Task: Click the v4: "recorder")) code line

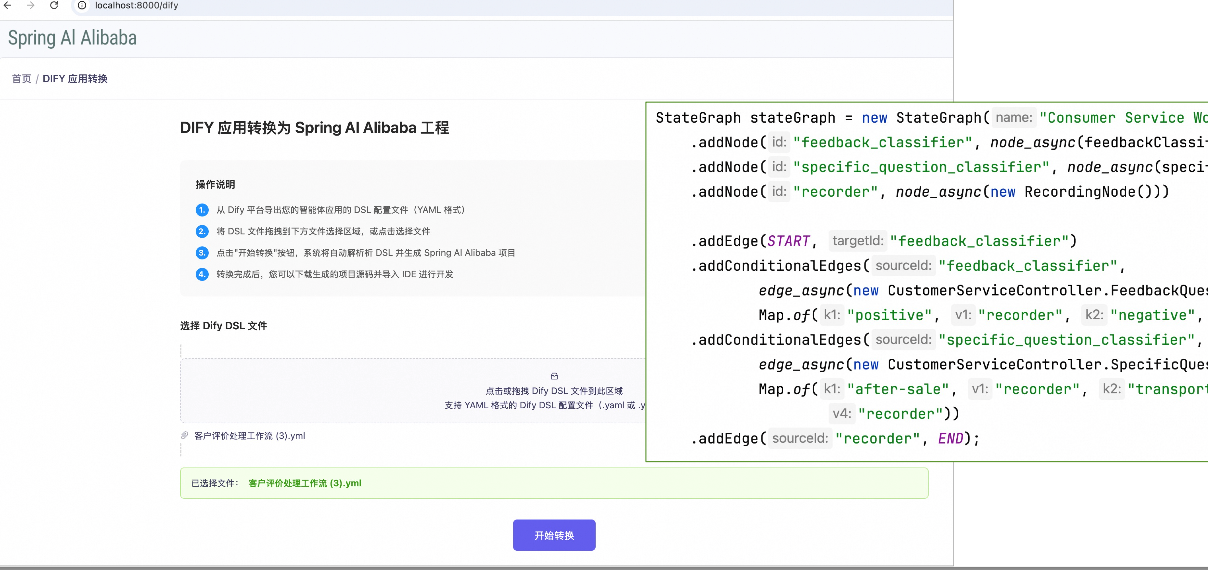Action: tap(895, 414)
